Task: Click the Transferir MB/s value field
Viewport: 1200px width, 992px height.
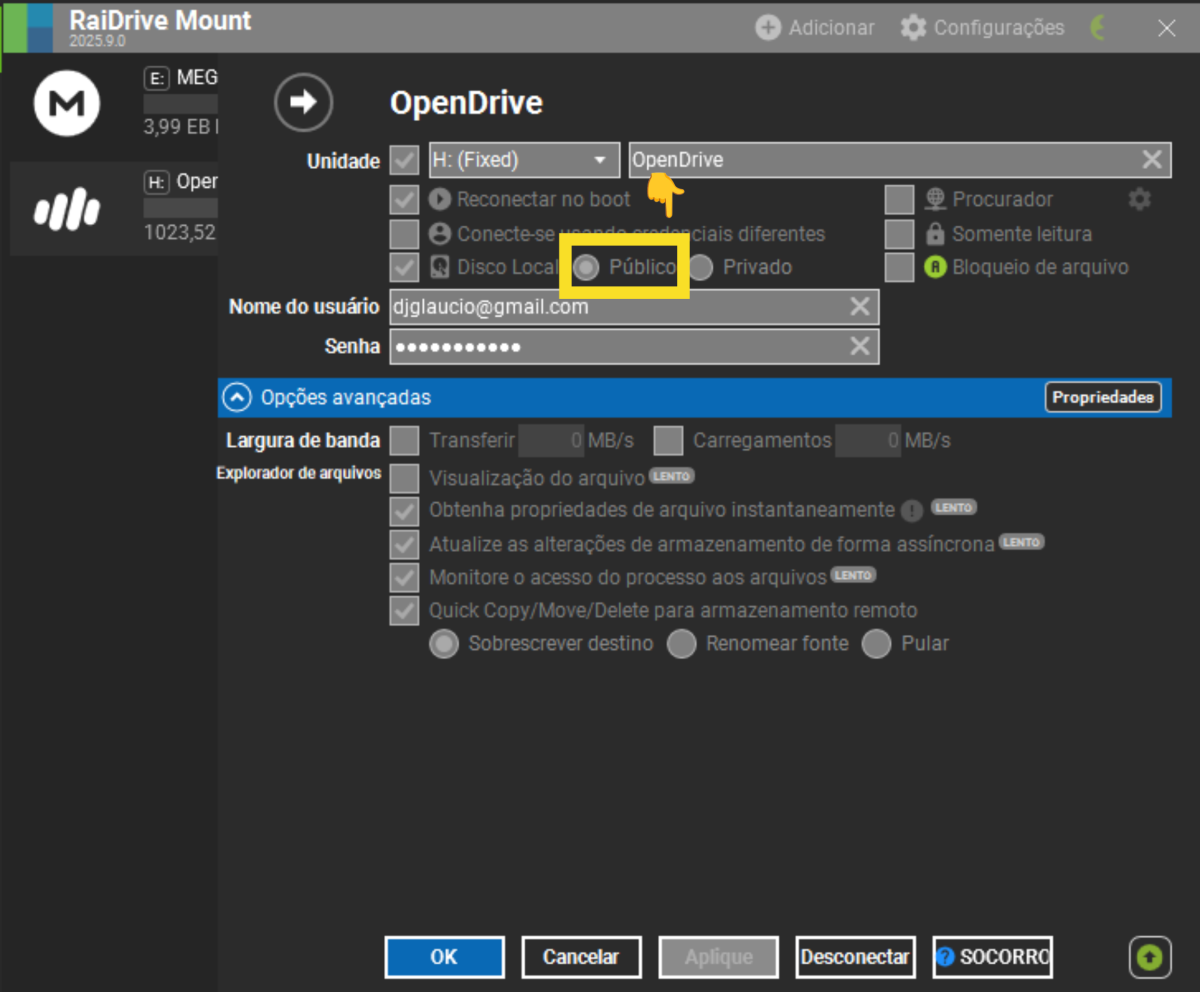Action: [552, 440]
